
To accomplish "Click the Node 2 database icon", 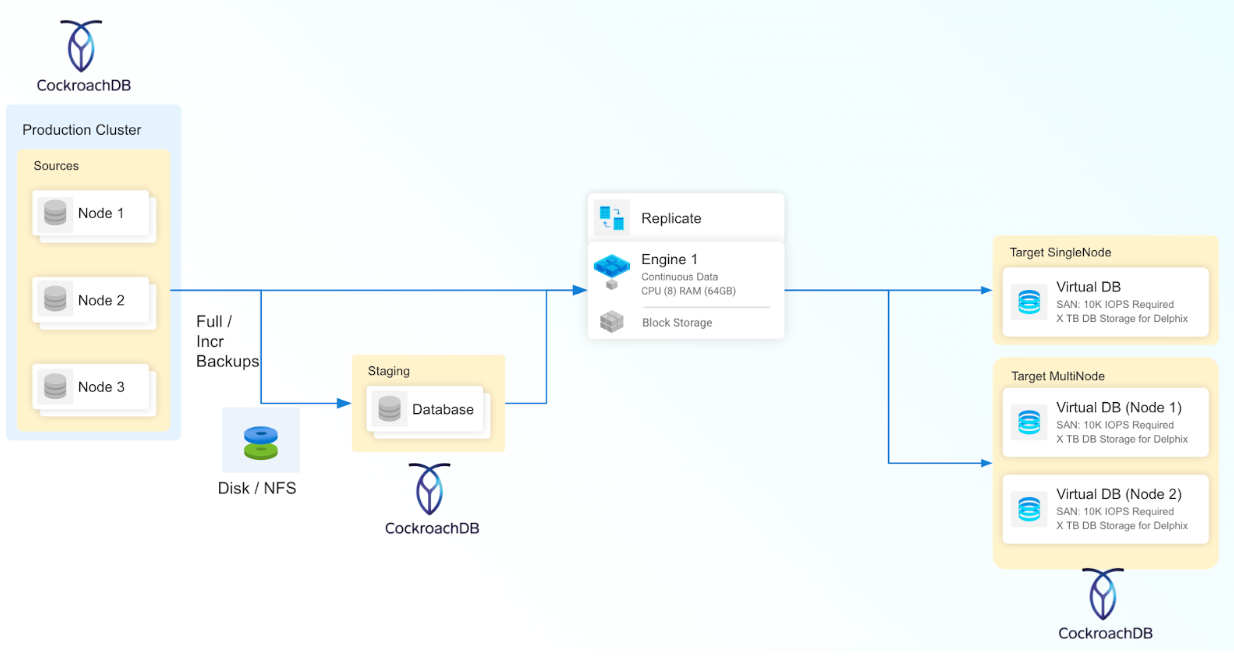I will 56,300.
